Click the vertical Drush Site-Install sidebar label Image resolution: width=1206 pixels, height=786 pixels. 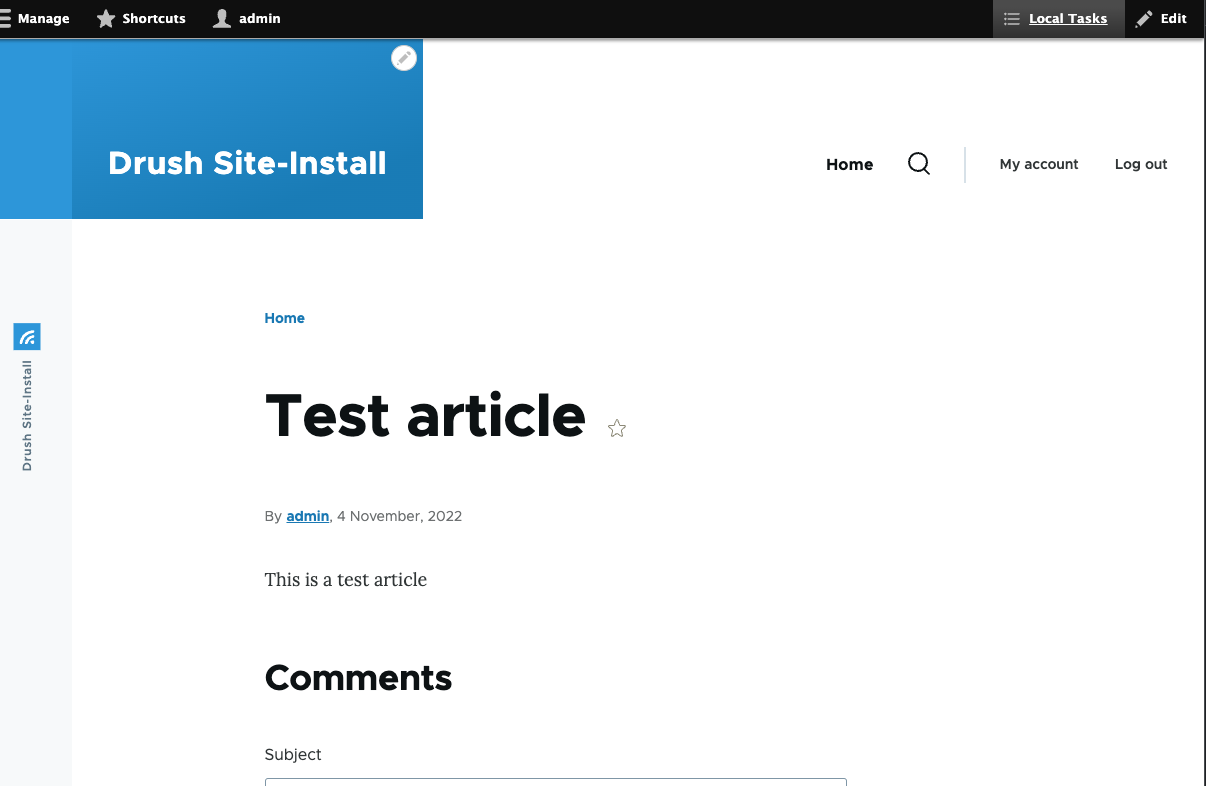pyautogui.click(x=26, y=416)
